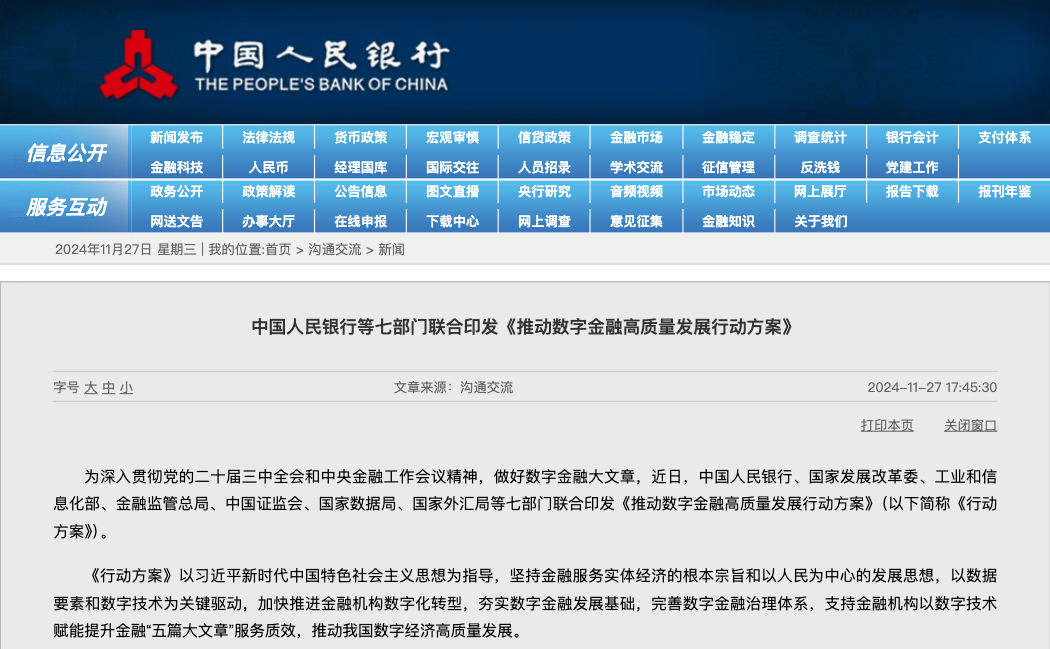This screenshot has width=1050, height=649.
Task: Open the 新闻发布 section
Action: (x=178, y=137)
